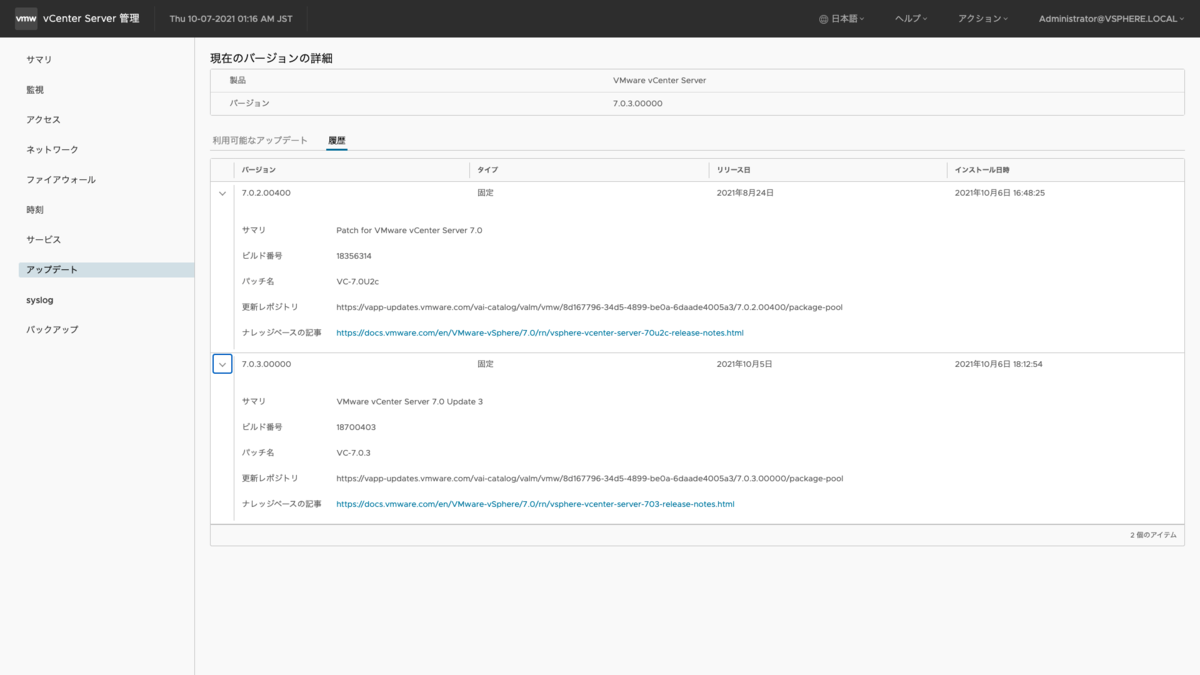The height and width of the screenshot is (675, 1200).
Task: Click install time 2021年10月6日 18:12:54
Action: click(999, 364)
